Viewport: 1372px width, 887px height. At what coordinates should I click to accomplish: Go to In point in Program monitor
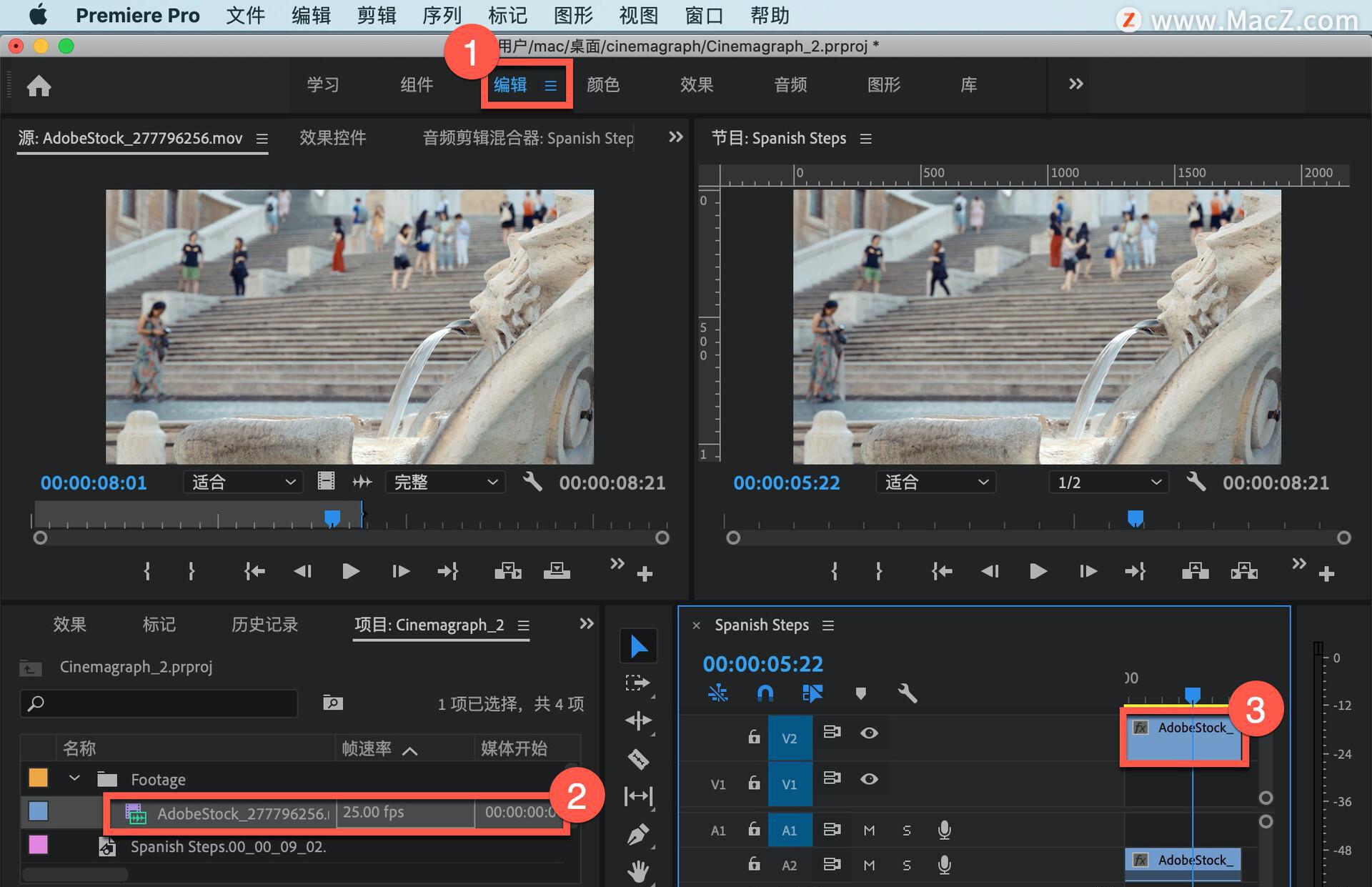tap(942, 571)
